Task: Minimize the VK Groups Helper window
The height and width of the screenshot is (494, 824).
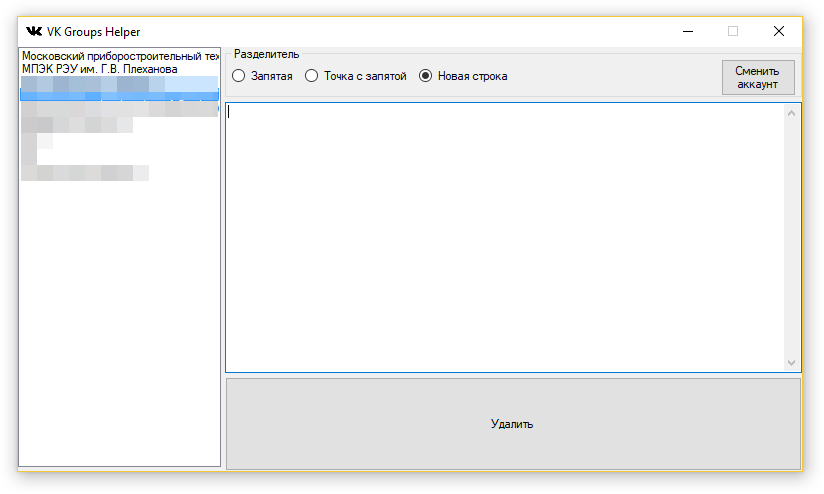Action: click(x=687, y=31)
